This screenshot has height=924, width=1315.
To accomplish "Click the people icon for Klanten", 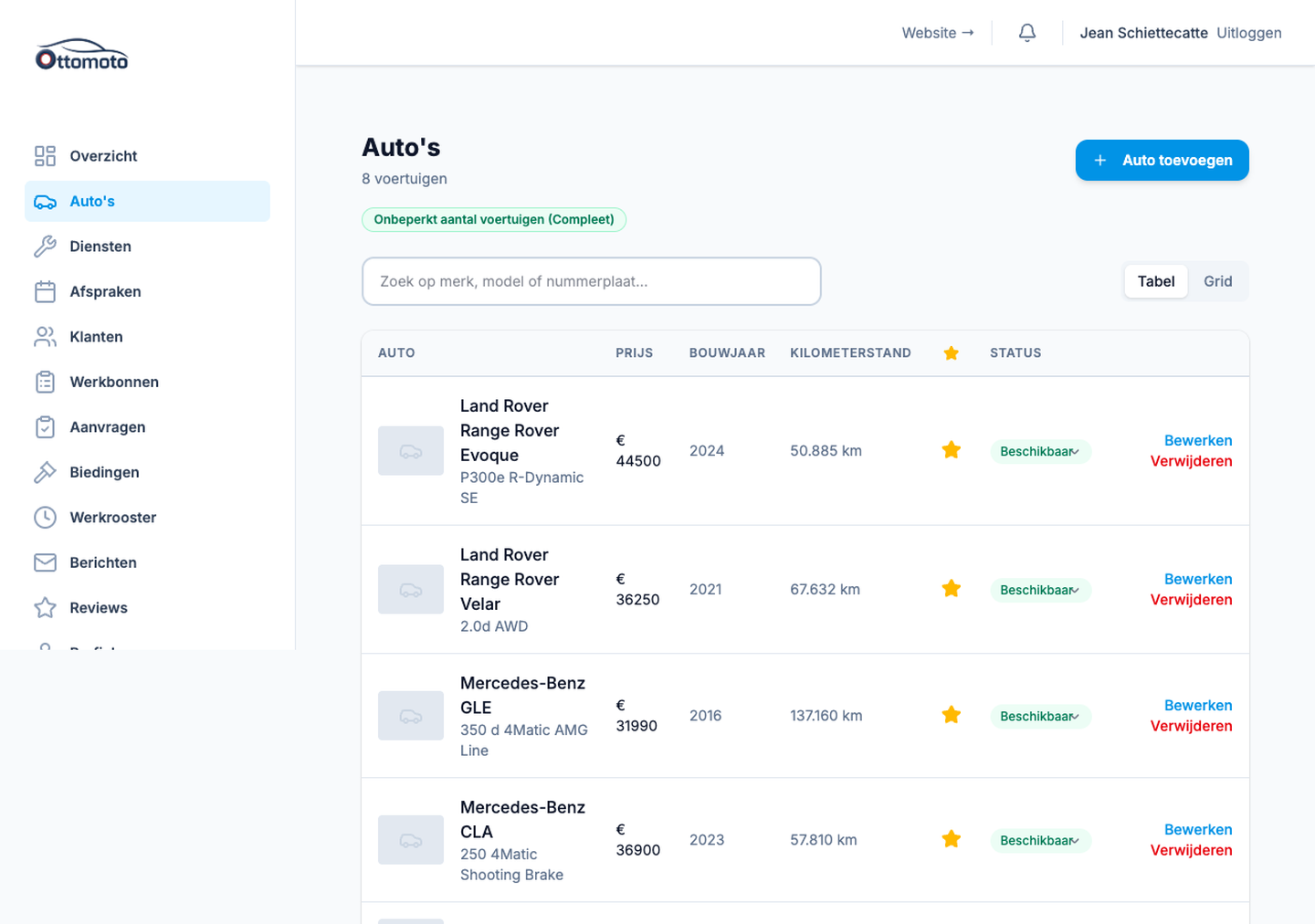I will point(45,337).
